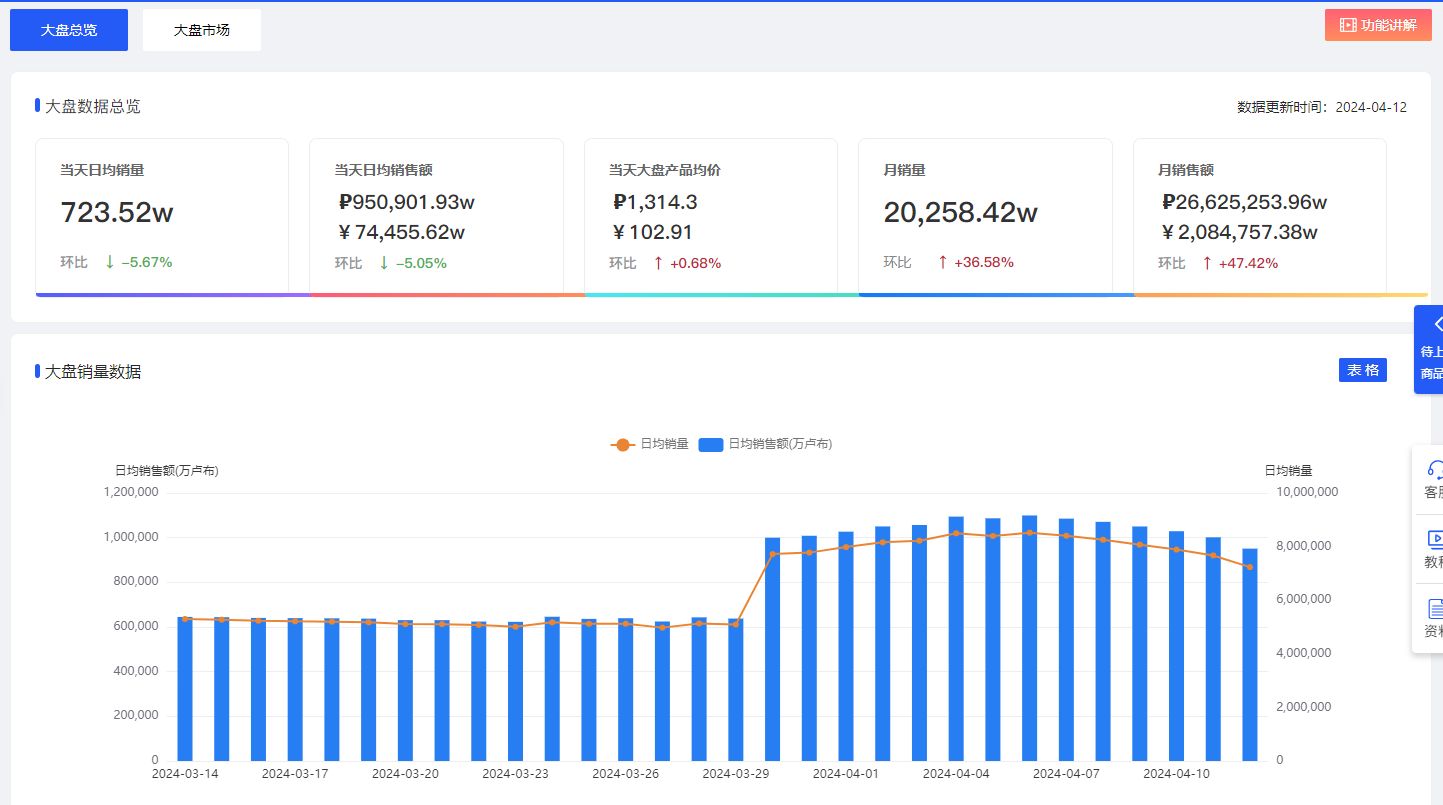Switch the chart to 表格 view
1443x805 pixels.
pyautogui.click(x=1363, y=370)
